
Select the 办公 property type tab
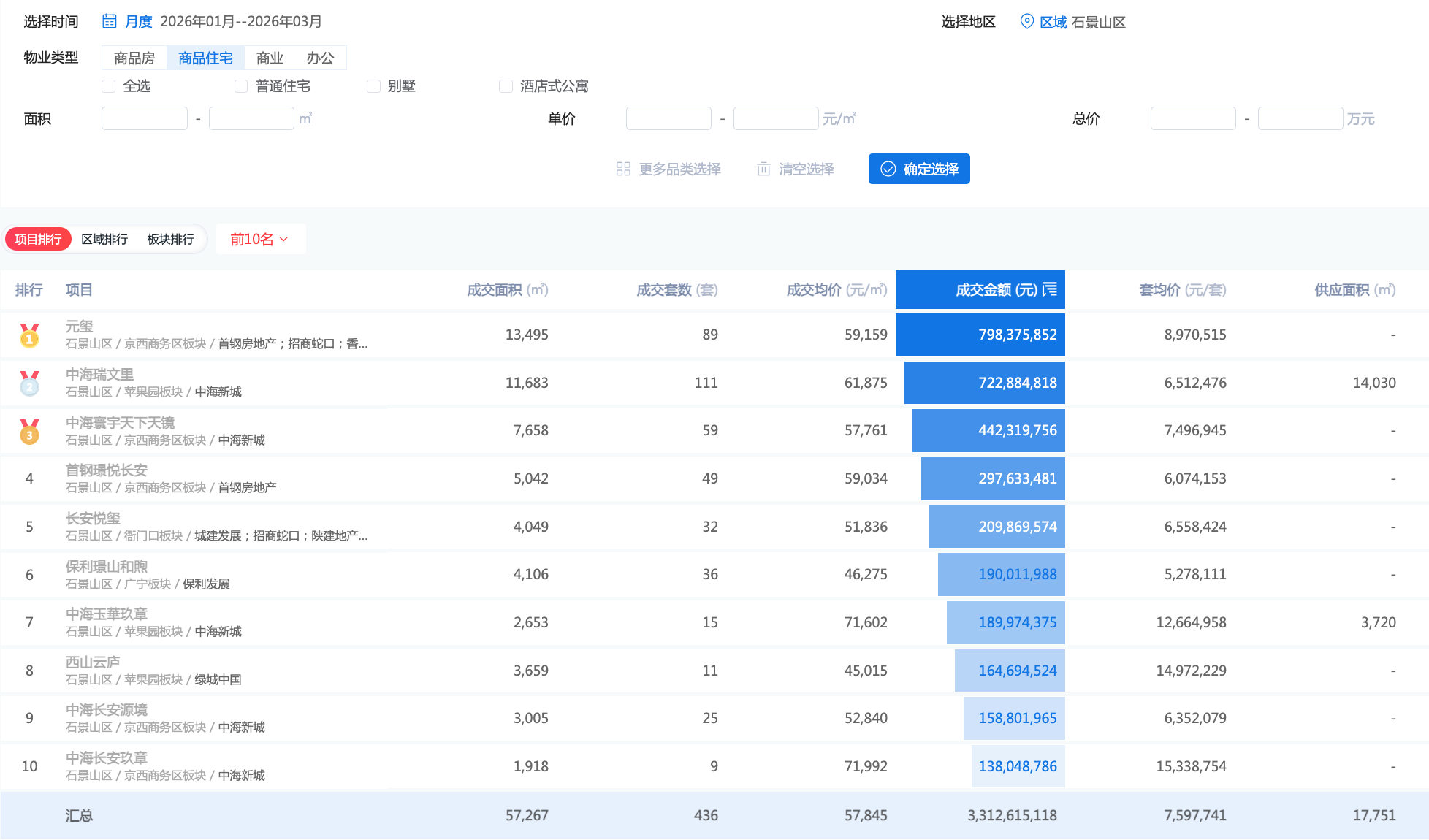[x=320, y=58]
